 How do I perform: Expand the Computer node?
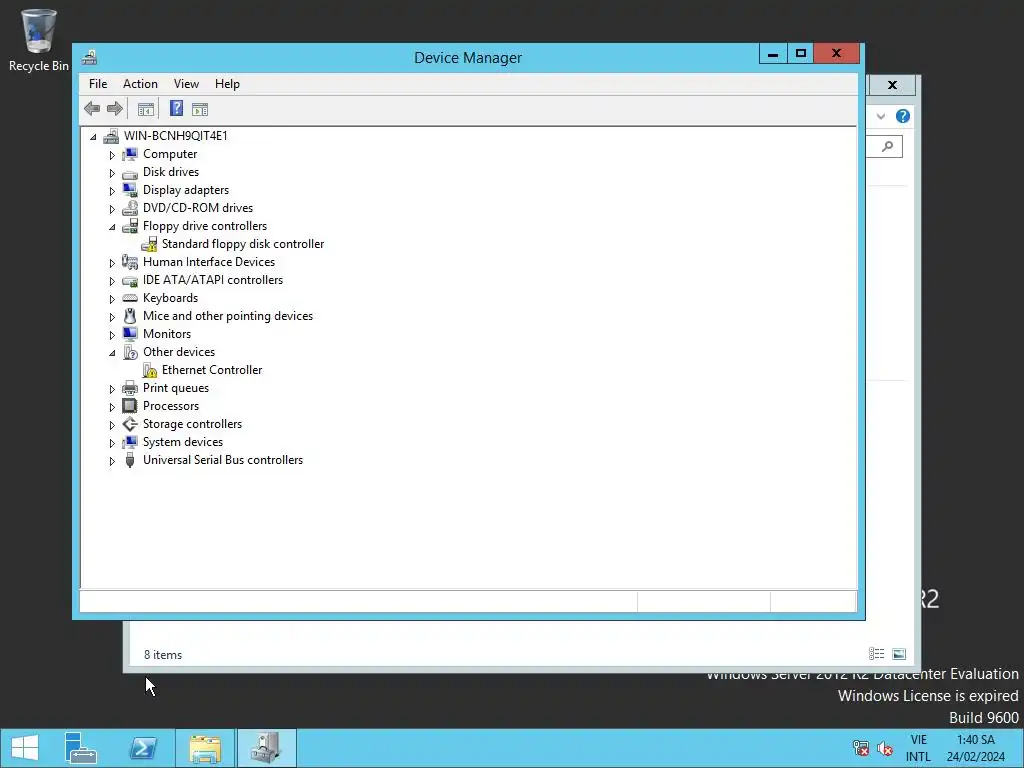point(112,155)
